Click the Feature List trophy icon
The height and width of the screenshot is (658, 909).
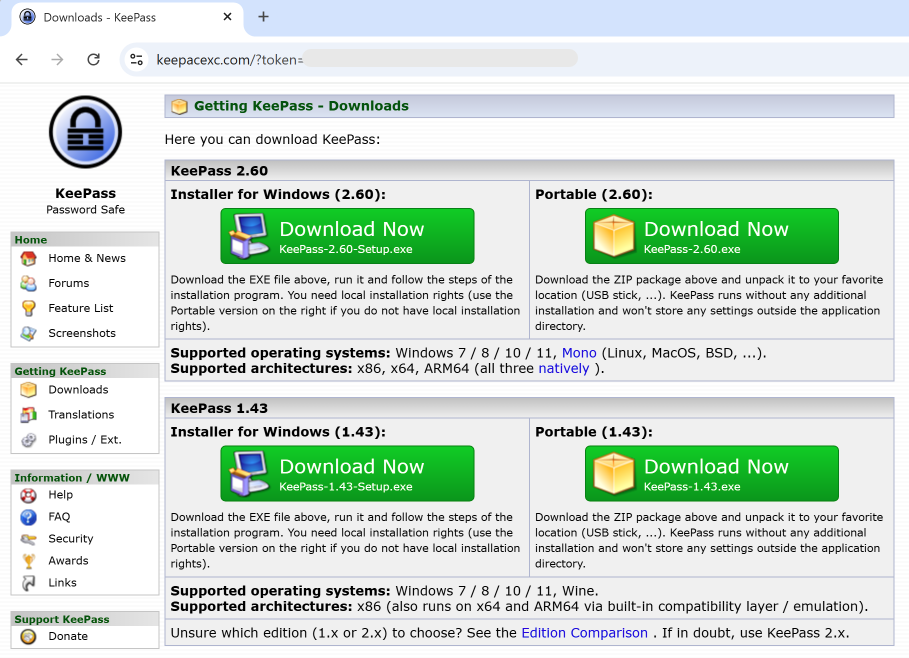click(29, 308)
